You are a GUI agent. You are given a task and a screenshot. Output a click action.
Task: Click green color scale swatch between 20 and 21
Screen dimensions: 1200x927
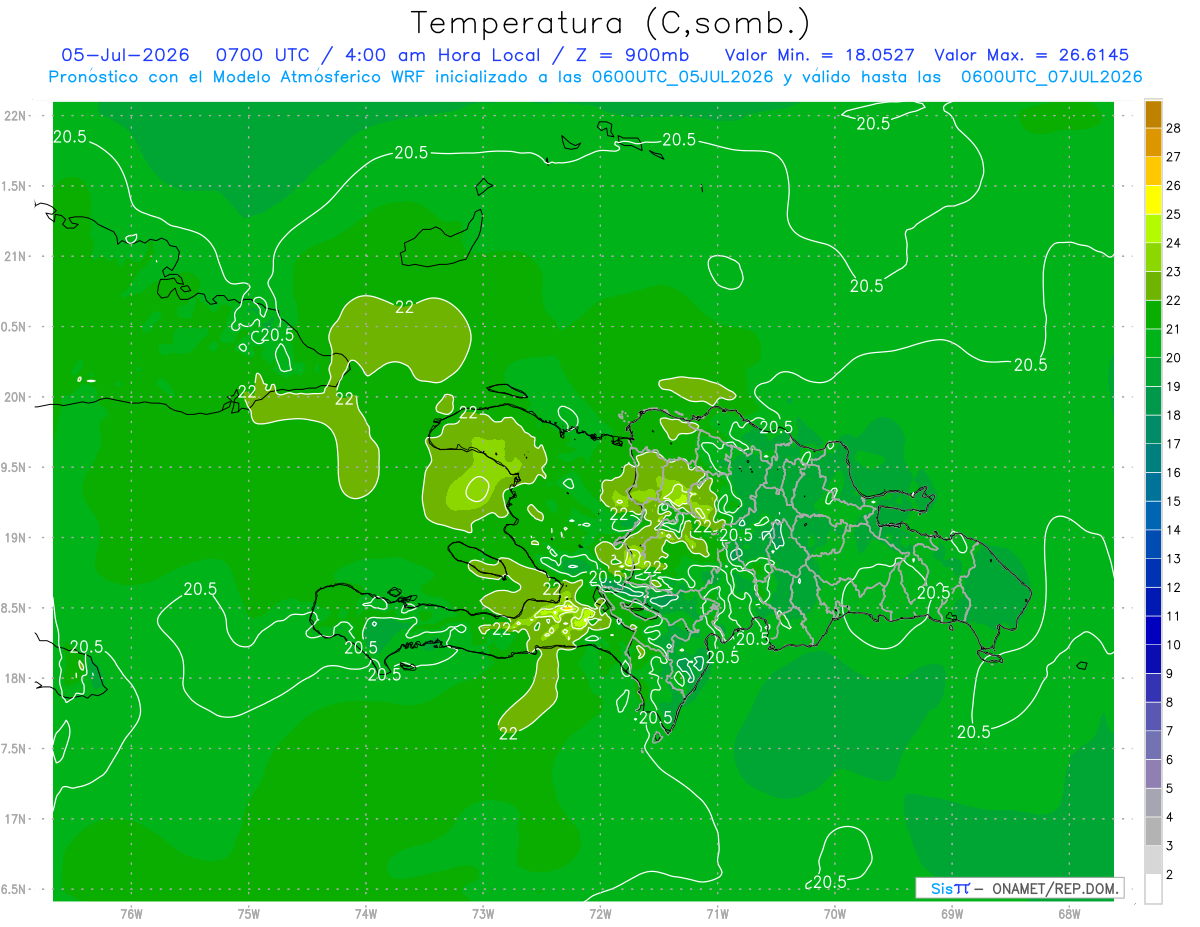click(x=1153, y=343)
